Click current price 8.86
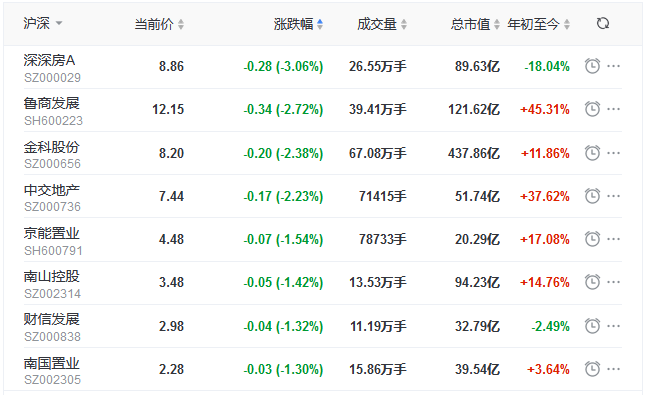 pos(171,66)
